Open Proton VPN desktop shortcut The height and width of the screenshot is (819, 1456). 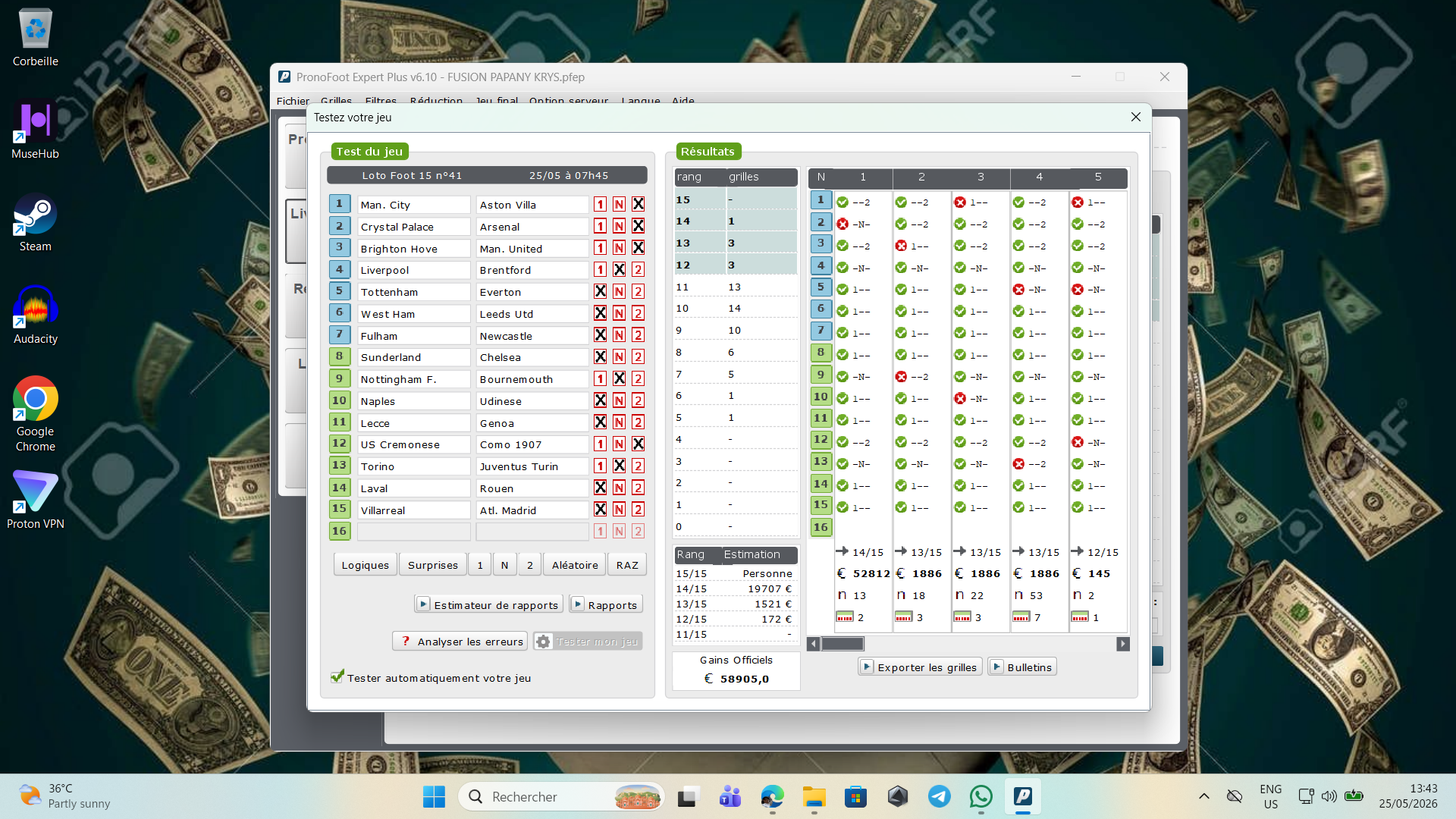point(36,500)
